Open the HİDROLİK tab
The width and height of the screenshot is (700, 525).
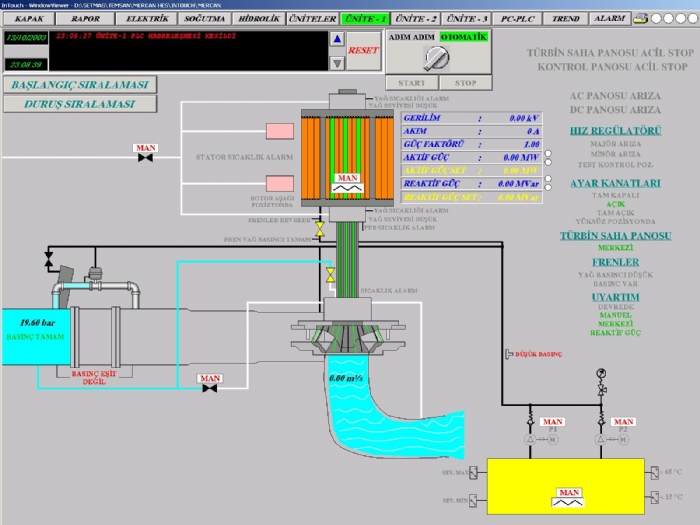pyautogui.click(x=258, y=19)
